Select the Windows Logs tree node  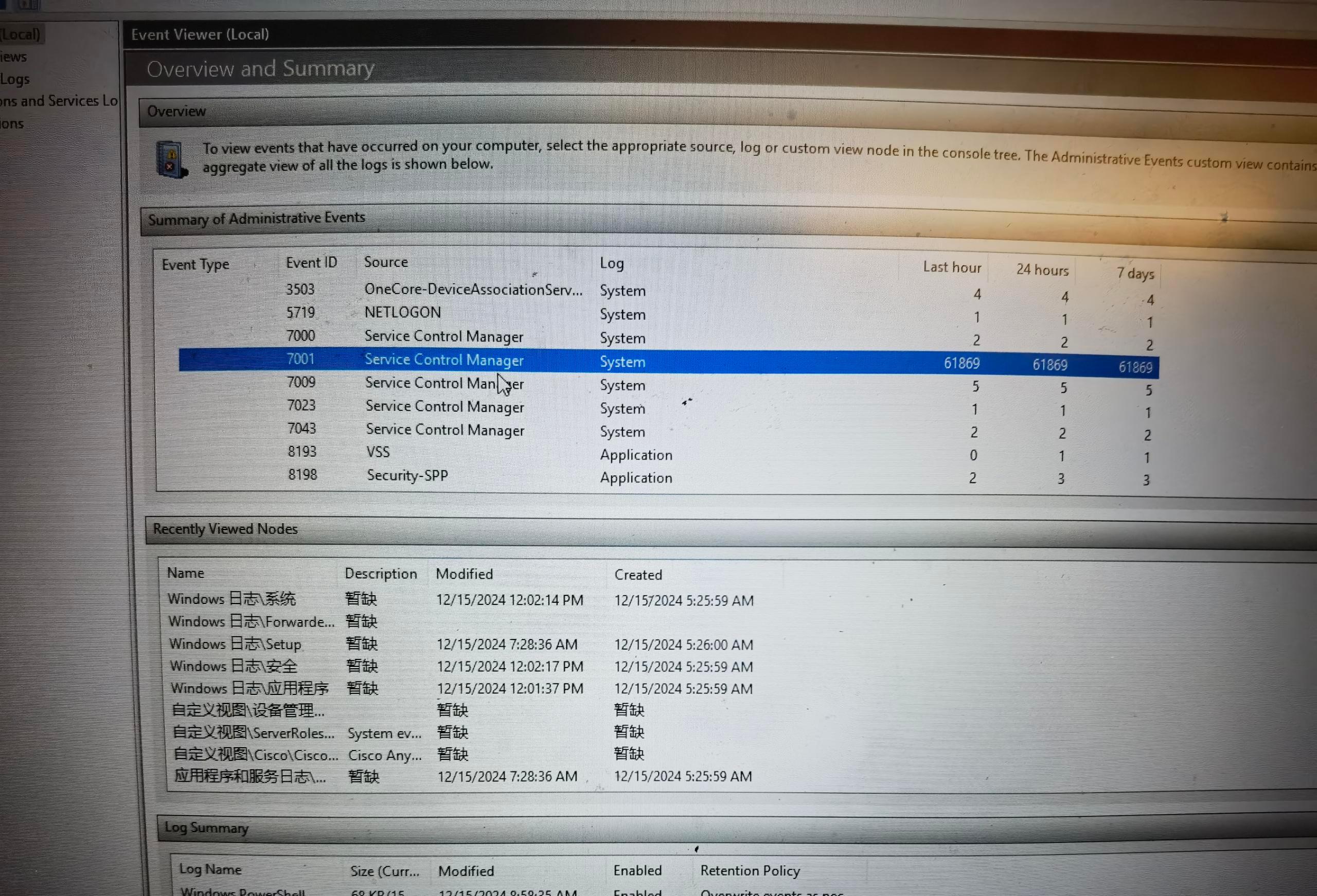click(15, 79)
